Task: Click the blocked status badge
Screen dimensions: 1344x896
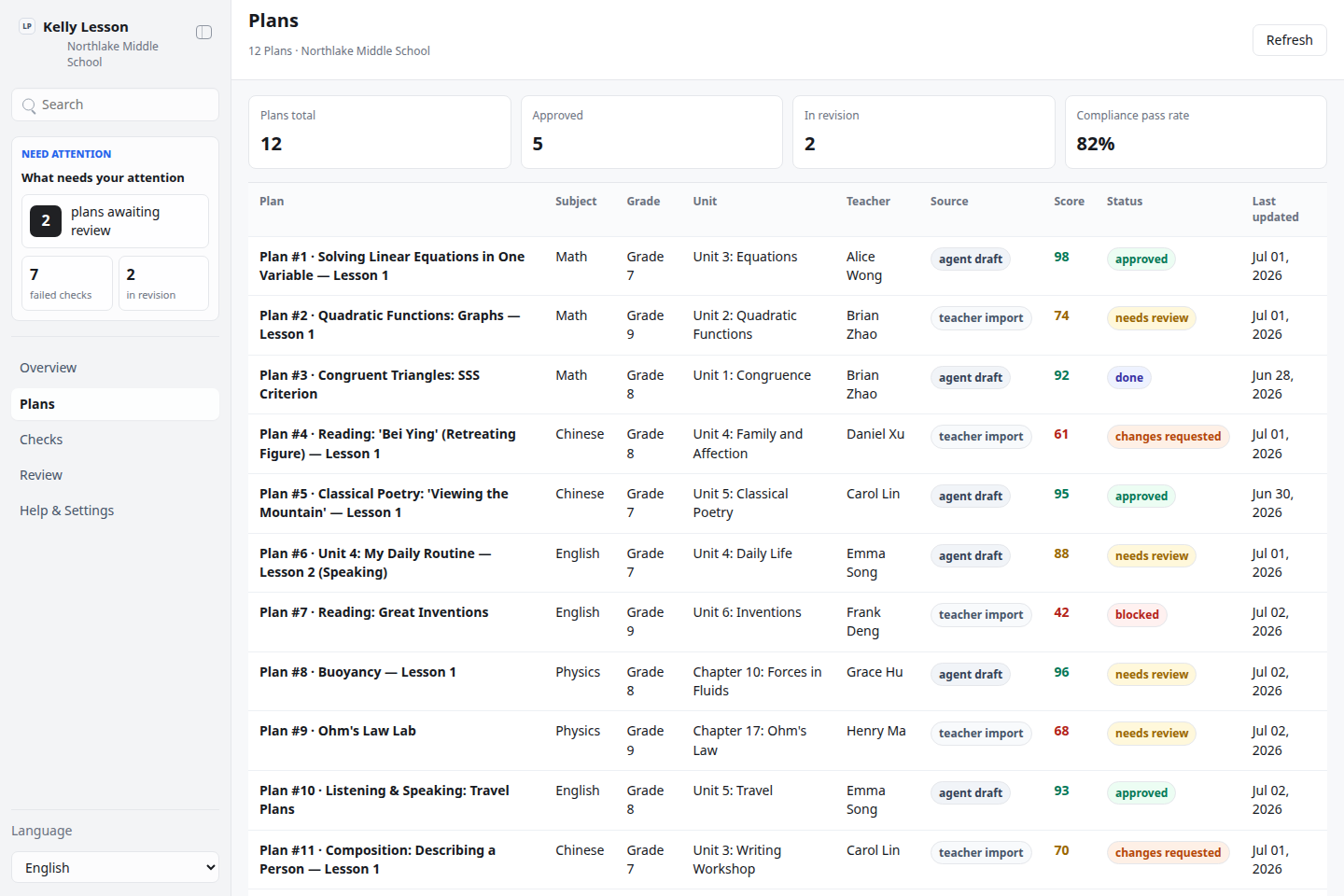Action: point(1137,615)
